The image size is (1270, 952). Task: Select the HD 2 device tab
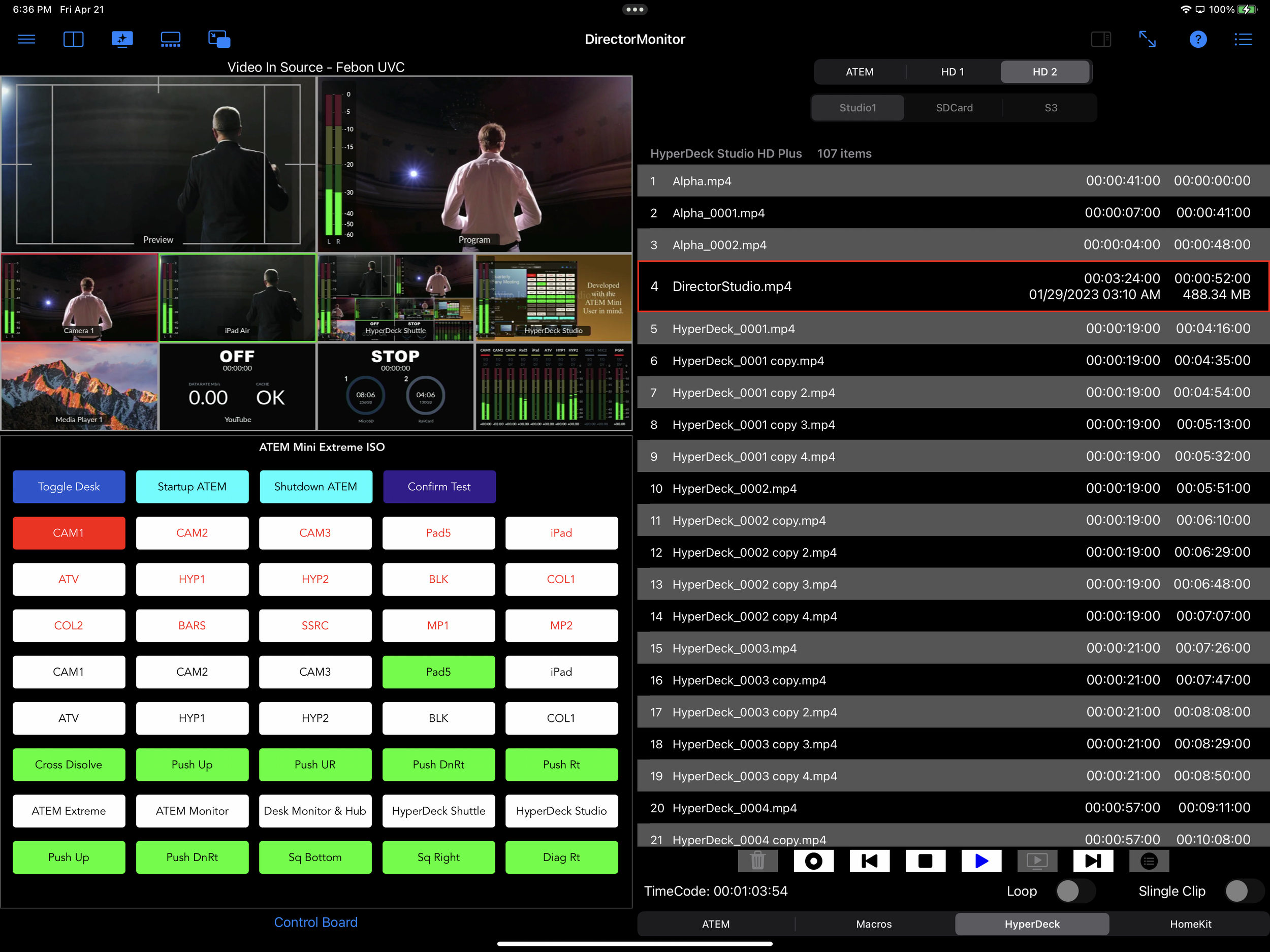click(1045, 72)
